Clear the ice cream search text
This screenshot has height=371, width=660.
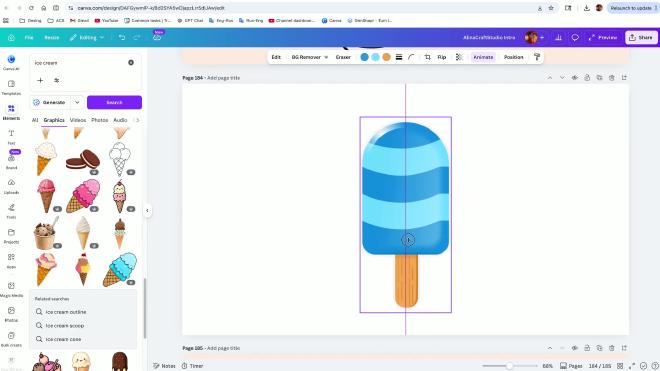tap(131, 63)
